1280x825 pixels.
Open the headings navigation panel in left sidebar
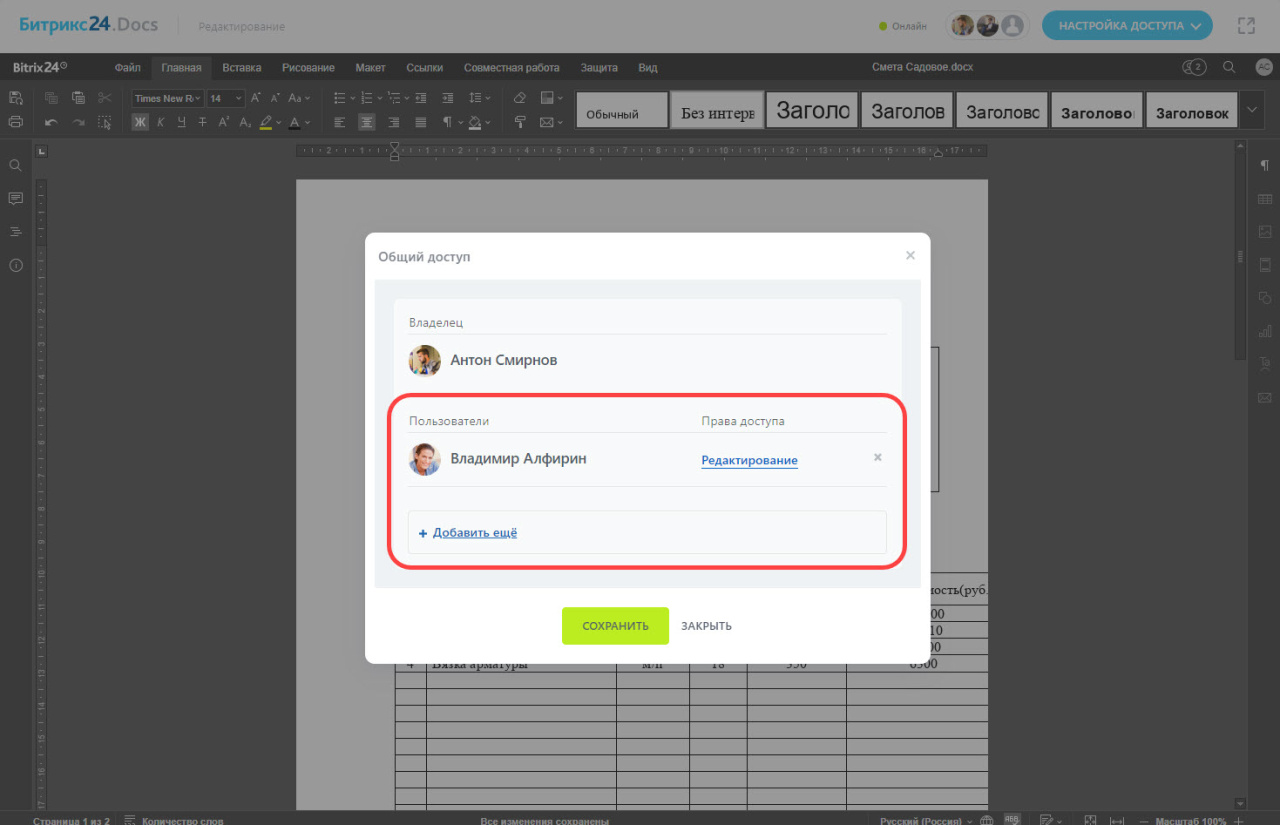(15, 232)
